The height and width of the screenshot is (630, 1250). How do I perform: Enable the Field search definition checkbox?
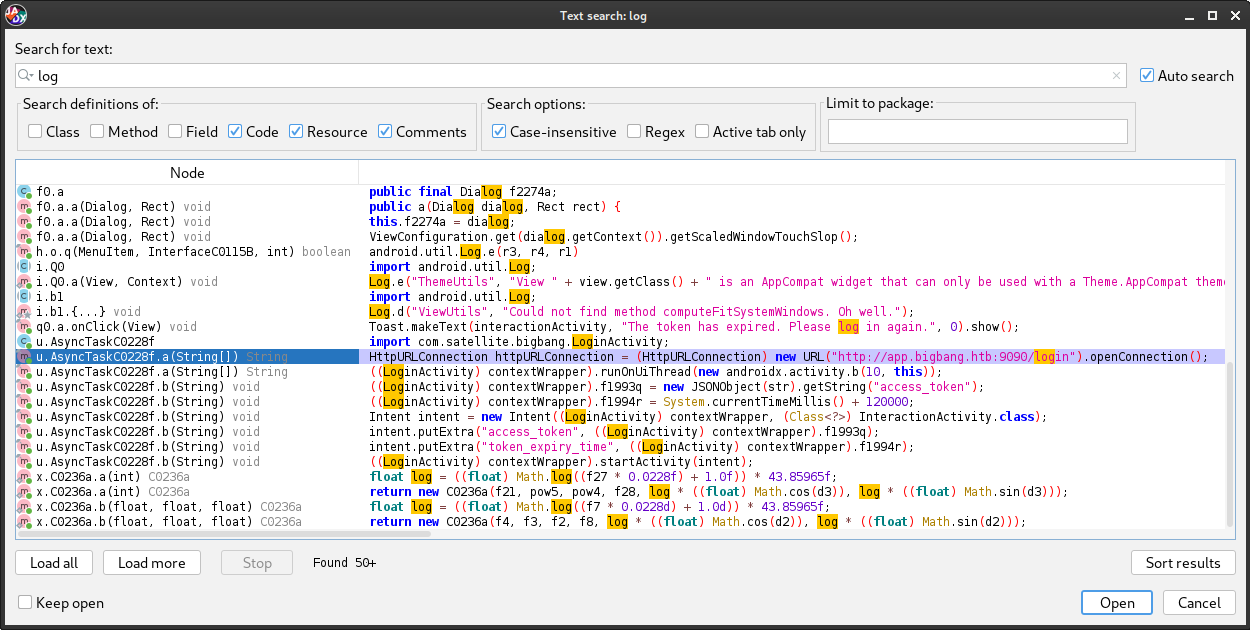(x=176, y=132)
